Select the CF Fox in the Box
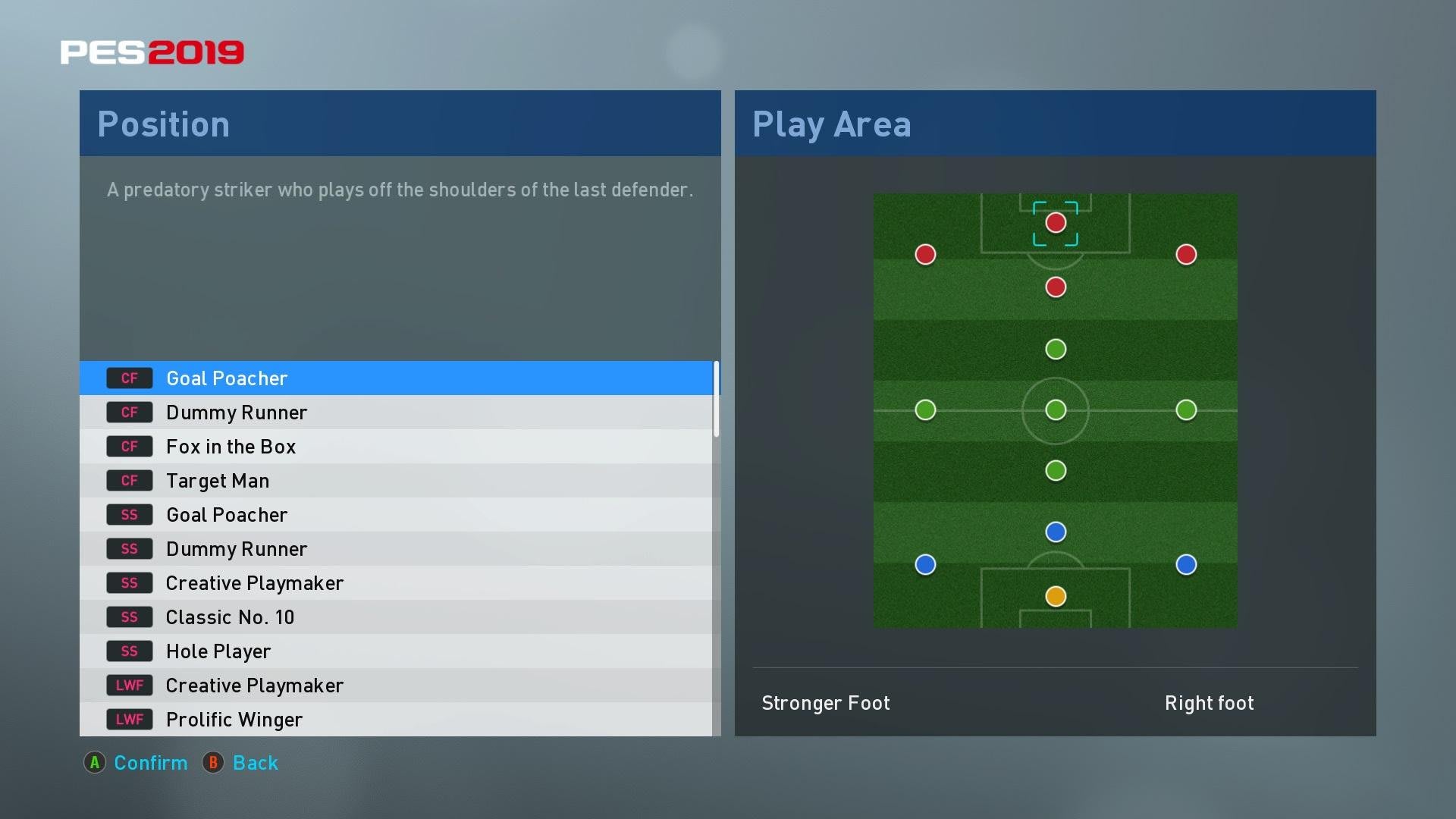The width and height of the screenshot is (1456, 819). [x=400, y=447]
